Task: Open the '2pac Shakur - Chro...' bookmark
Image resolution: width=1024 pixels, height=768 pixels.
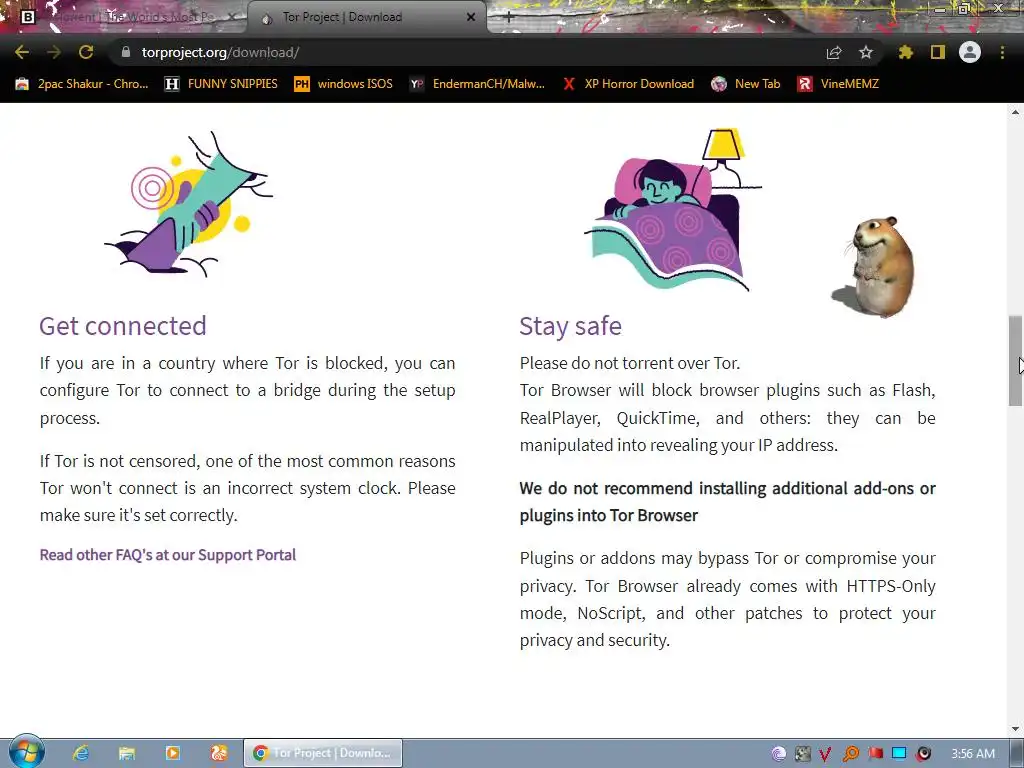Action: (82, 84)
